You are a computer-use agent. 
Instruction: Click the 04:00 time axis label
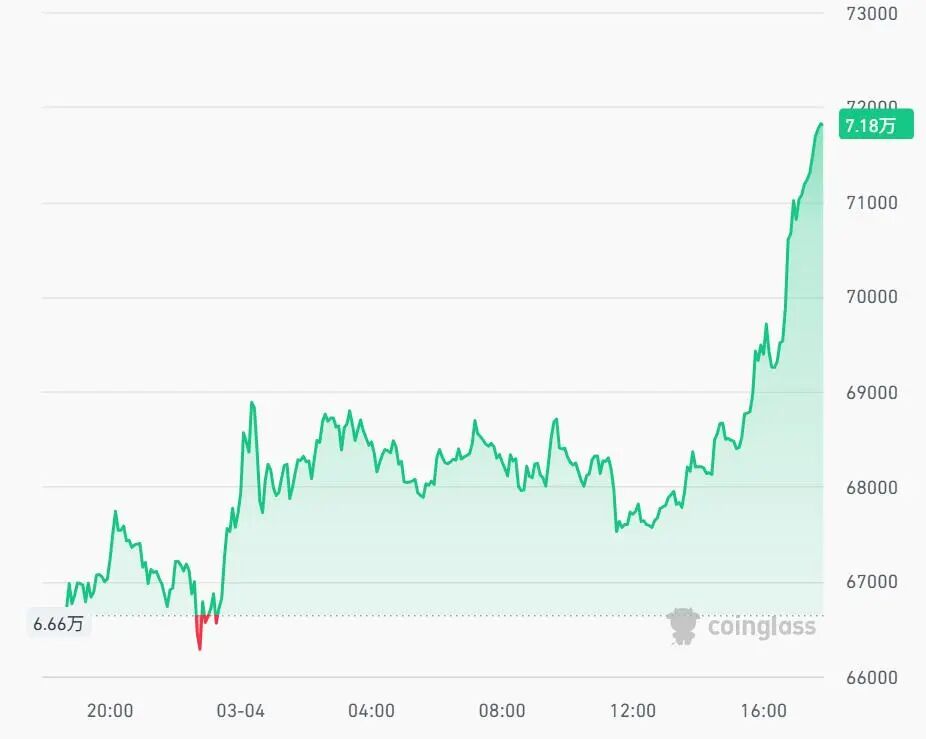tap(371, 712)
